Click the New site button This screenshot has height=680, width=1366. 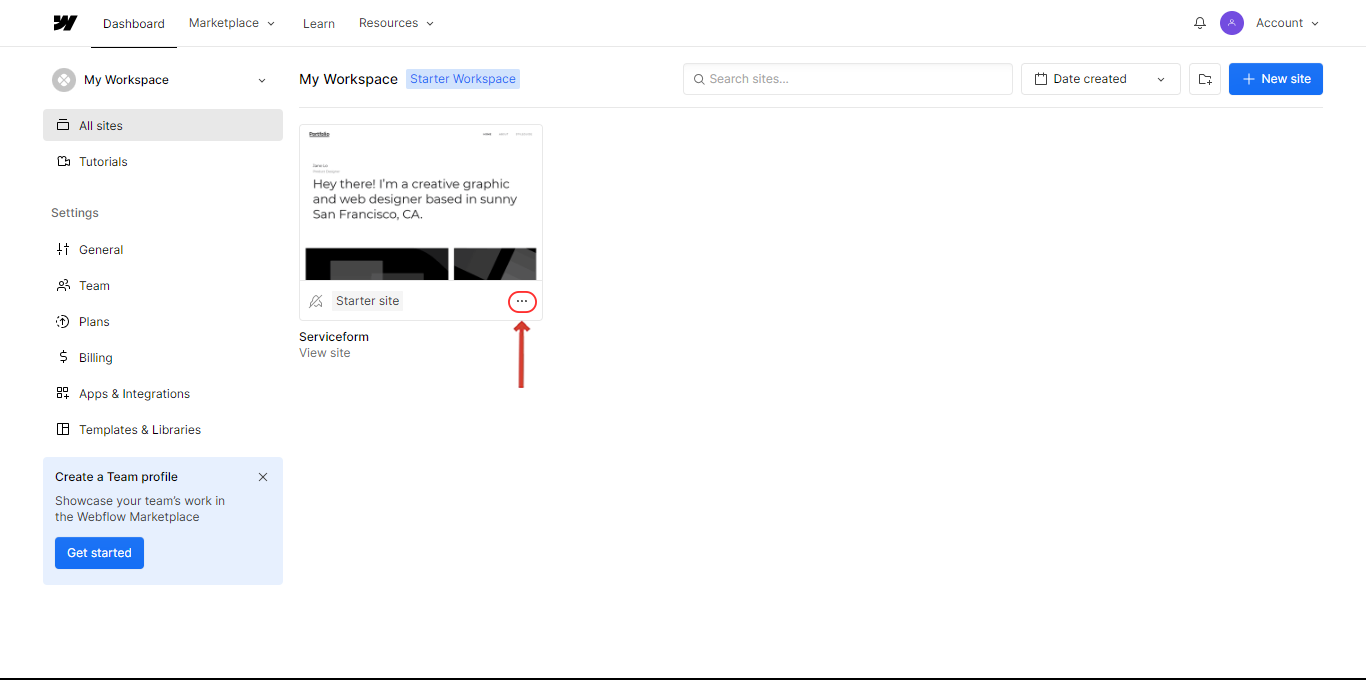(x=1276, y=79)
